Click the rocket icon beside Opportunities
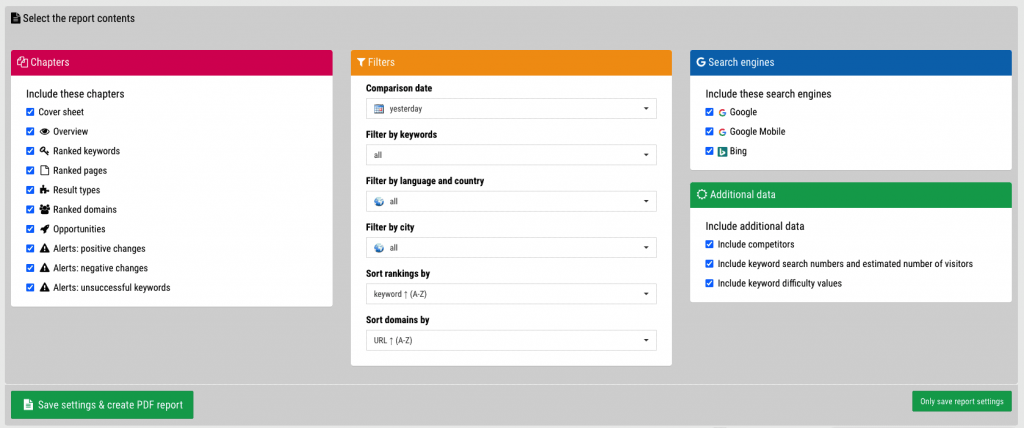 (x=44, y=229)
